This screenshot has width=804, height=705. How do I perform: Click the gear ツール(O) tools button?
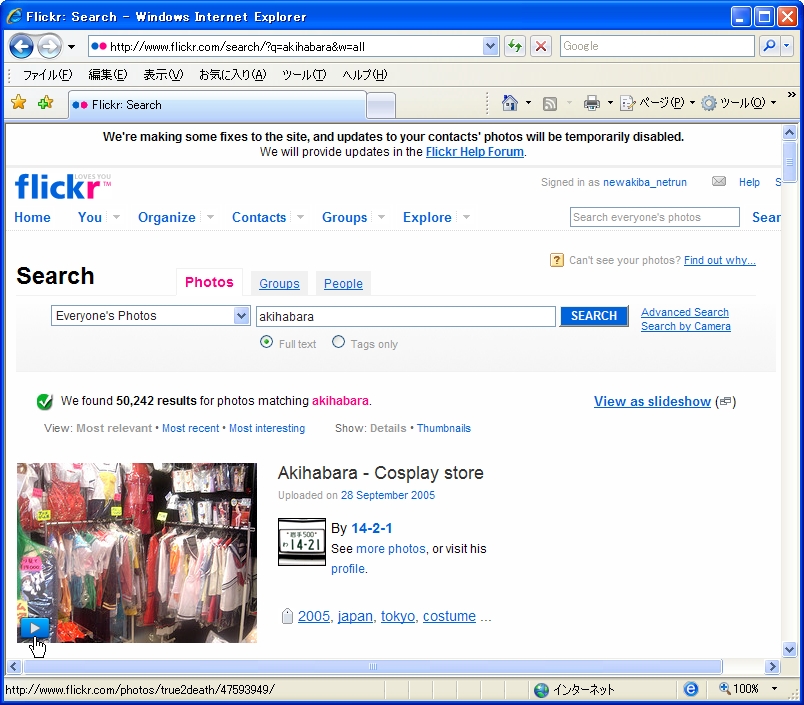tap(738, 103)
